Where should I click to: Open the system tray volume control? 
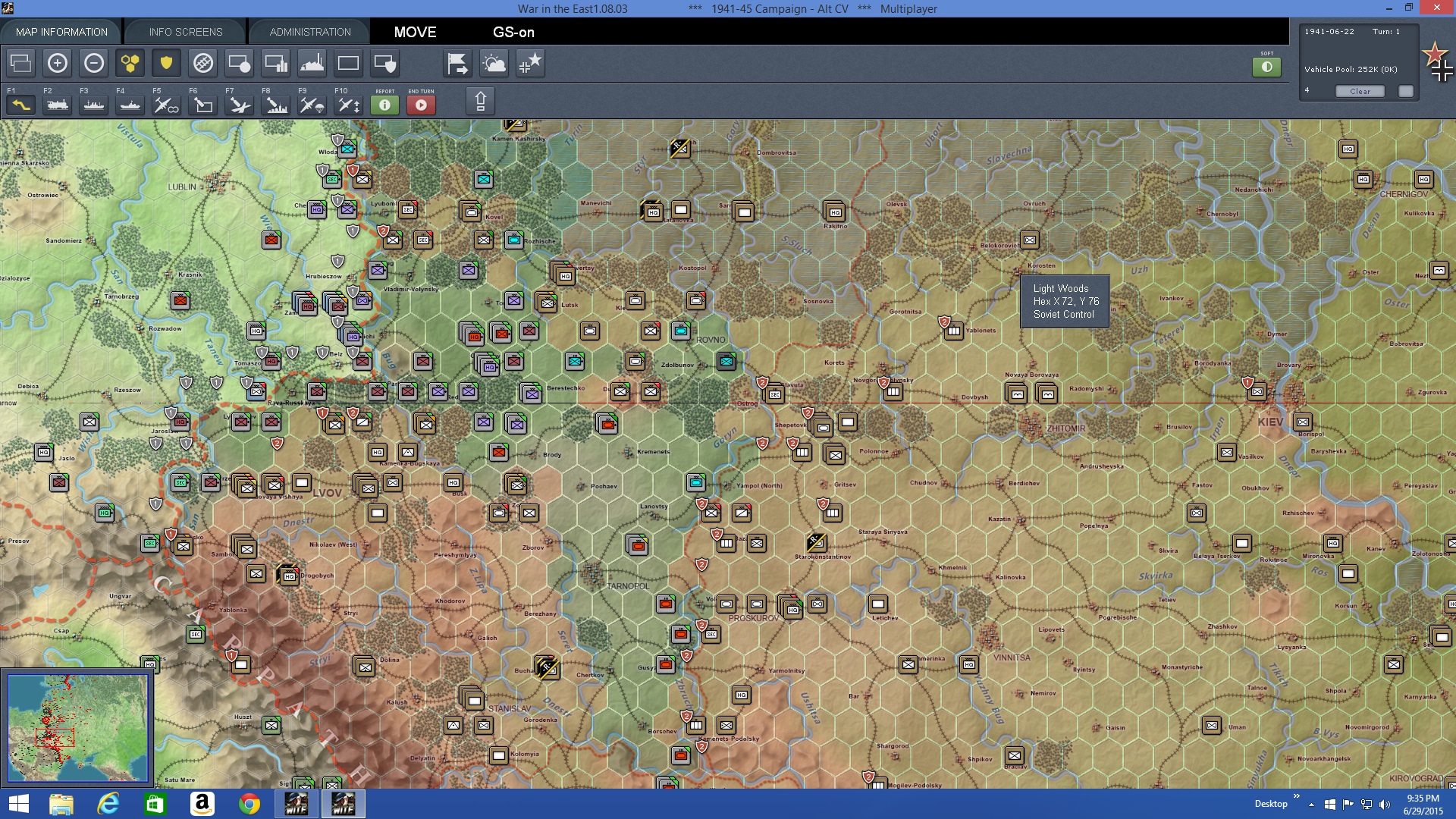pos(1384,804)
